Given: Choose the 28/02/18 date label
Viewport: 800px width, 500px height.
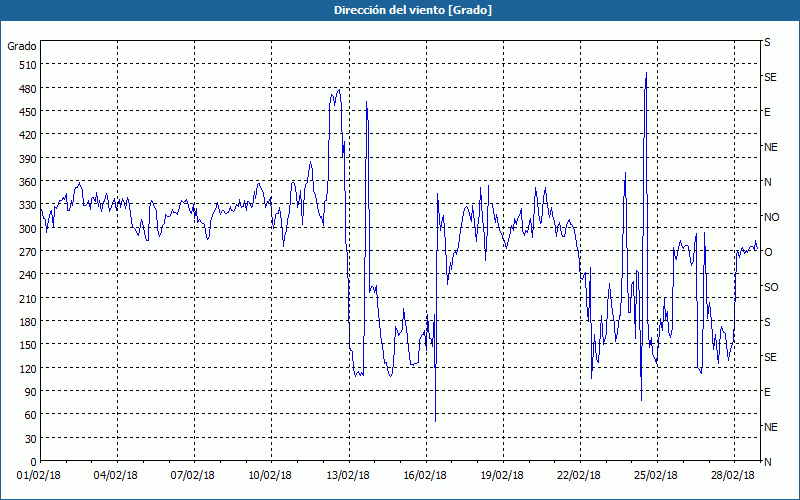Looking at the screenshot, I should [733, 476].
